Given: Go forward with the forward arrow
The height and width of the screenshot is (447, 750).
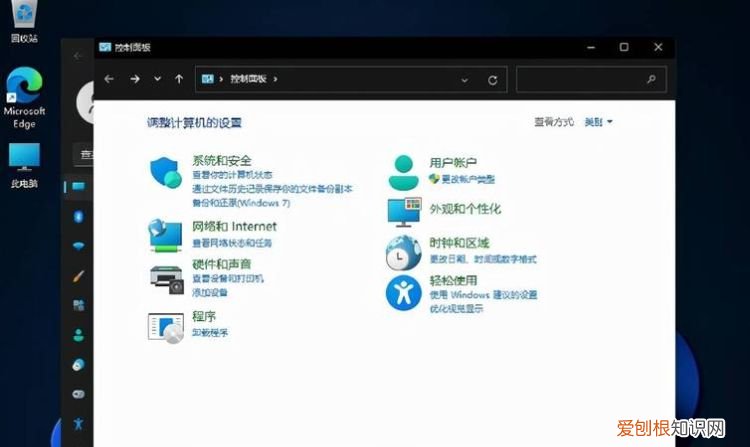Looking at the screenshot, I should [135, 79].
